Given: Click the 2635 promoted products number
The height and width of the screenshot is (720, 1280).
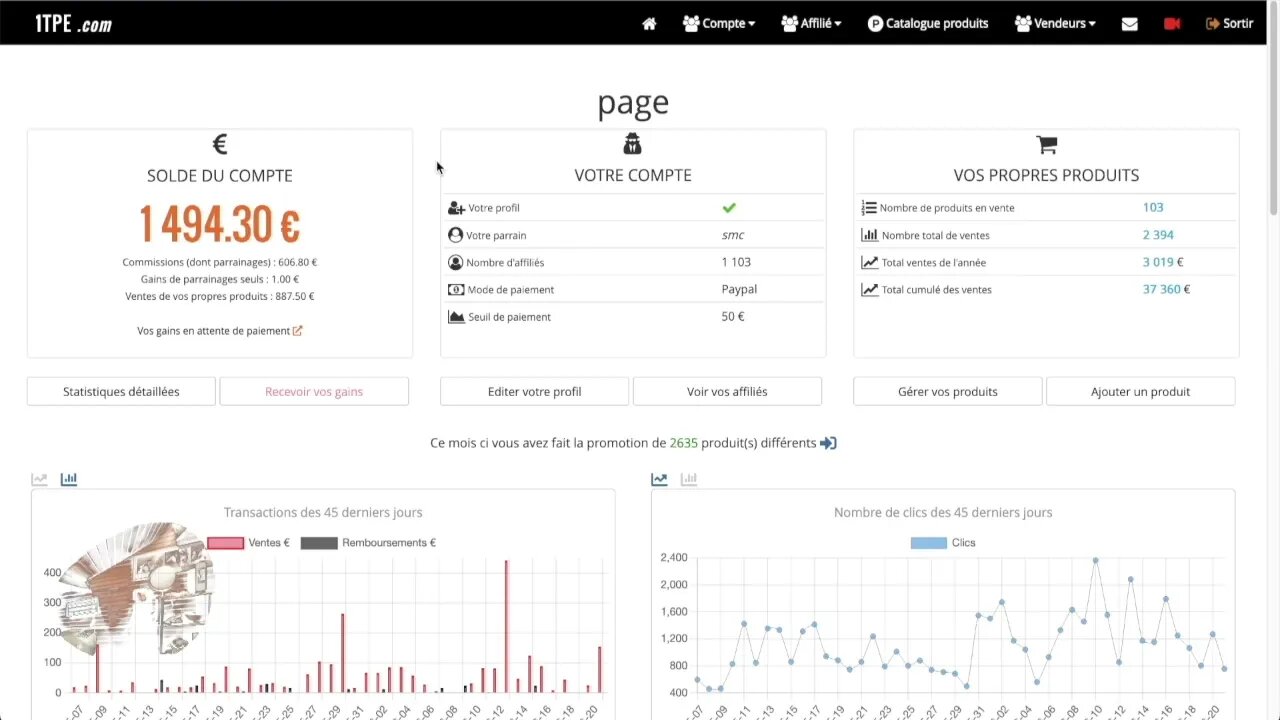Looking at the screenshot, I should click(683, 442).
